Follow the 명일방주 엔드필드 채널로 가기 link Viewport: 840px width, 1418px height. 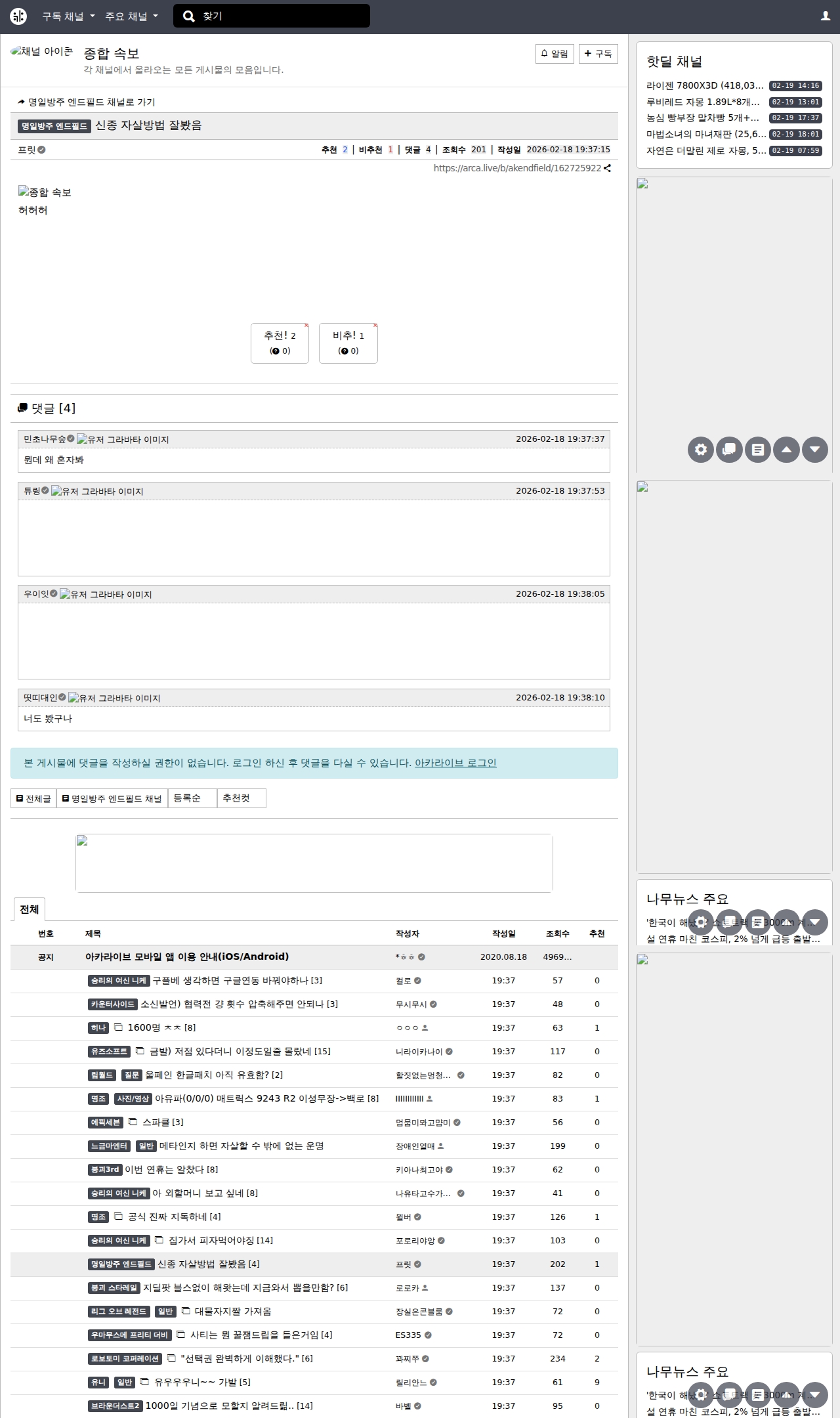87,102
